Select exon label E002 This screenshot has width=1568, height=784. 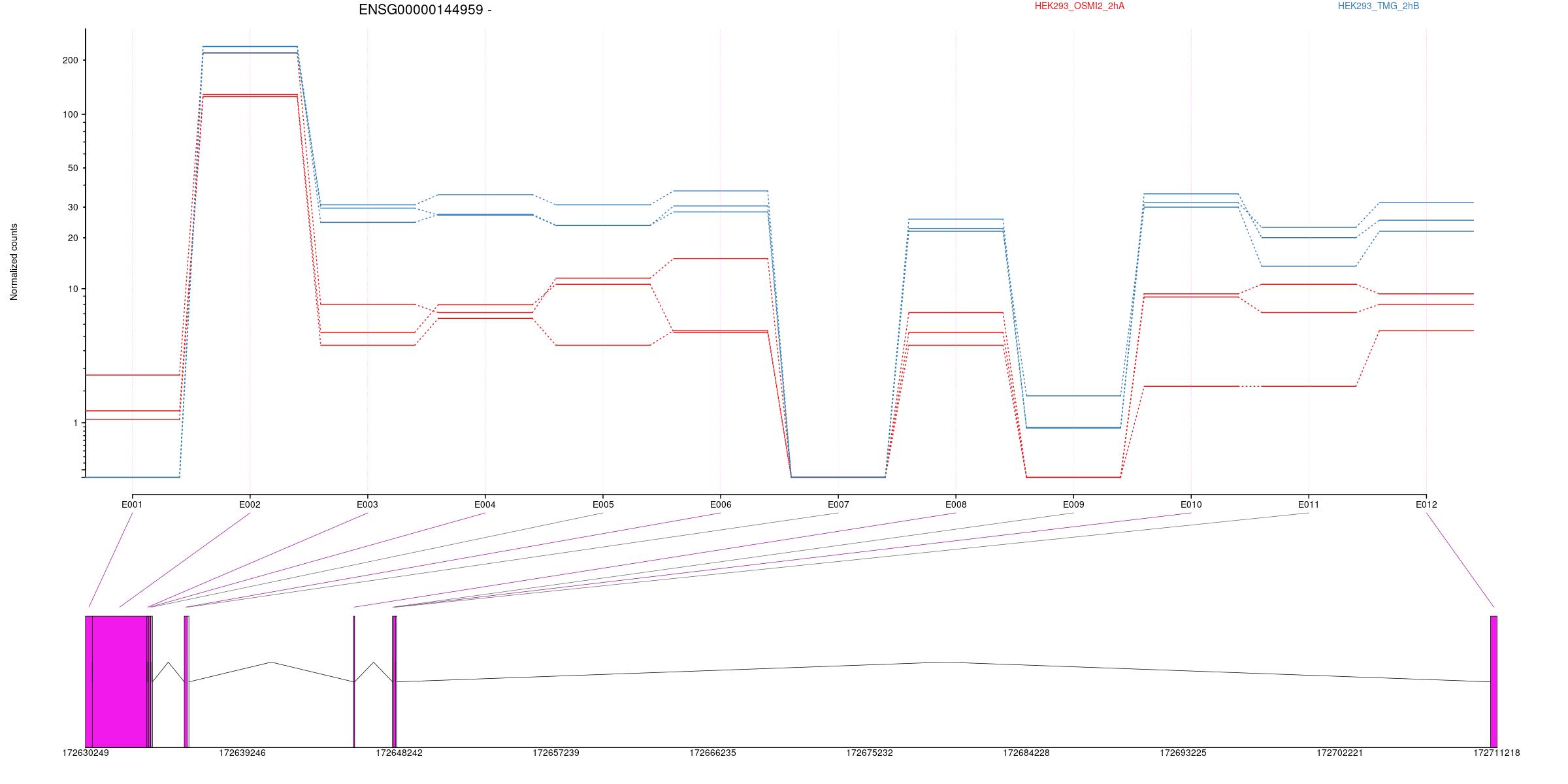pyautogui.click(x=250, y=504)
